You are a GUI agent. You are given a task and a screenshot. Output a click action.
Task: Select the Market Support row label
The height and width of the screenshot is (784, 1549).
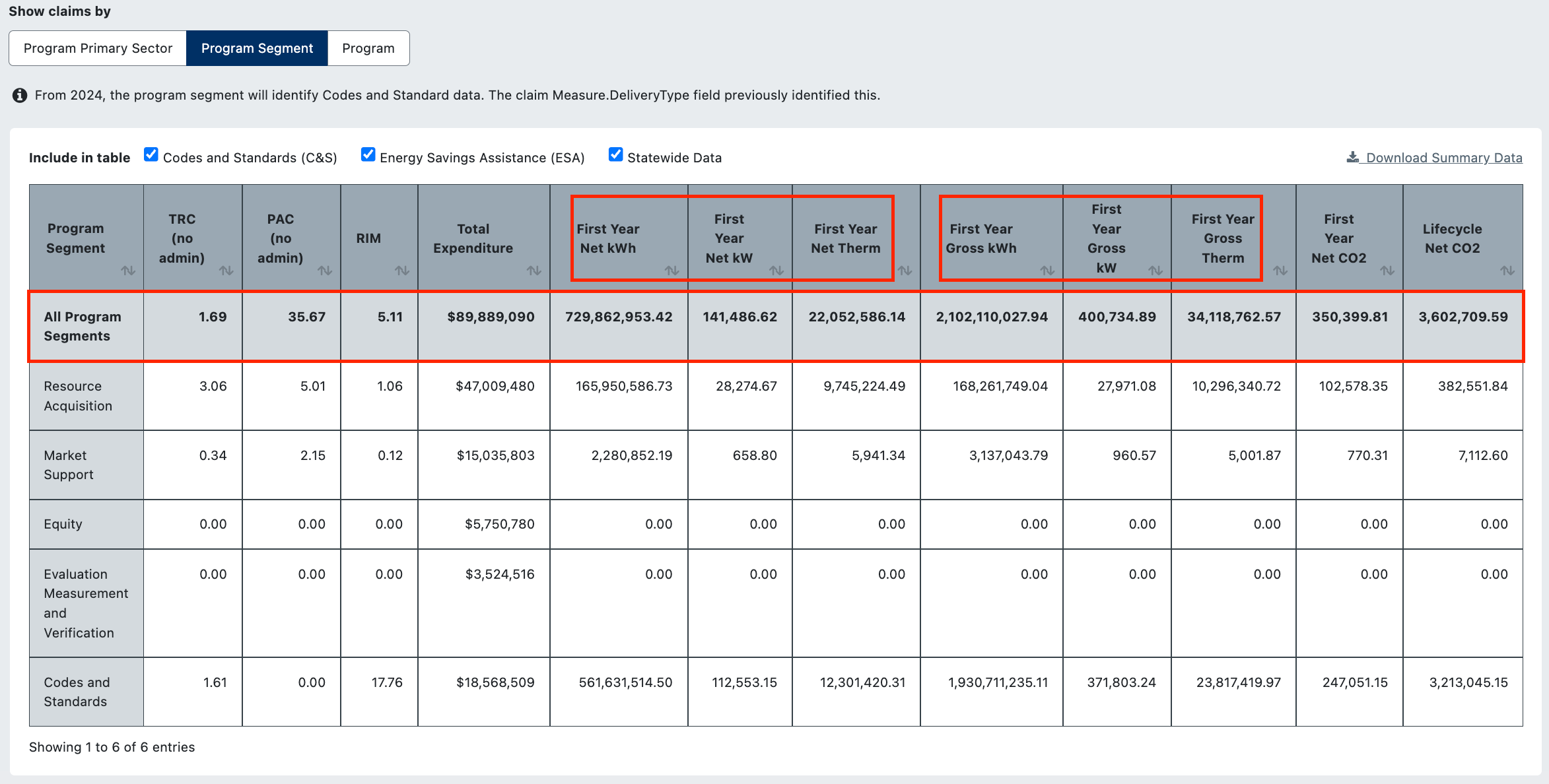(69, 465)
